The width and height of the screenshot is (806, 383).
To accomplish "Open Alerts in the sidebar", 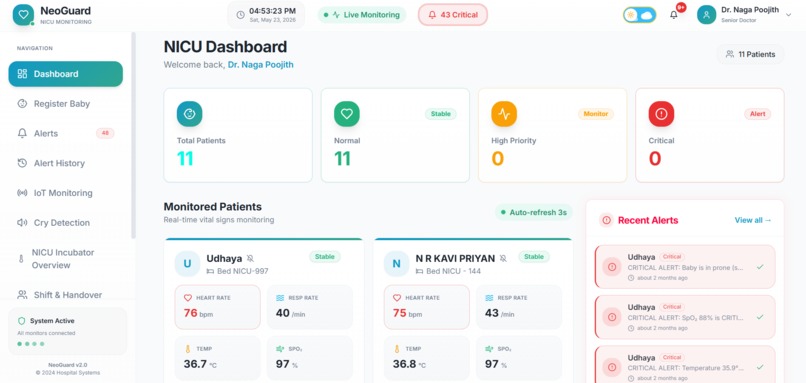I will 66,133.
